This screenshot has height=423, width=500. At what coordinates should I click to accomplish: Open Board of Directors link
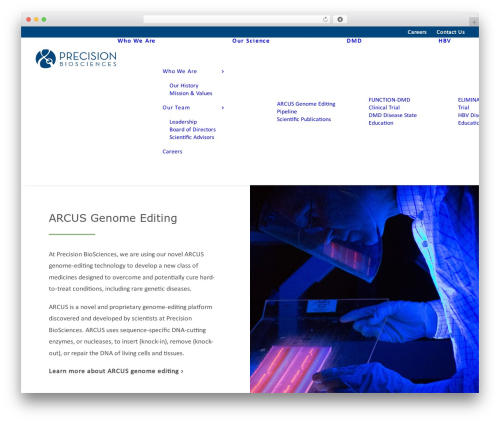192,130
